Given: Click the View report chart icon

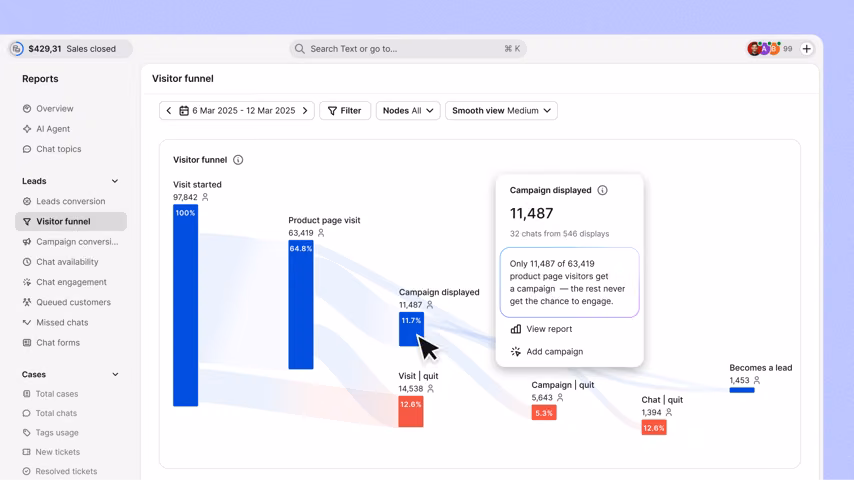Looking at the screenshot, I should (x=516, y=329).
